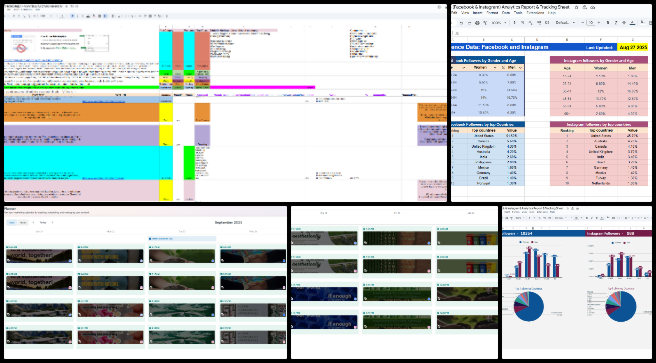This screenshot has height=363, width=656.
Task: Increase font size with the plus button
Action: [x=599, y=23]
